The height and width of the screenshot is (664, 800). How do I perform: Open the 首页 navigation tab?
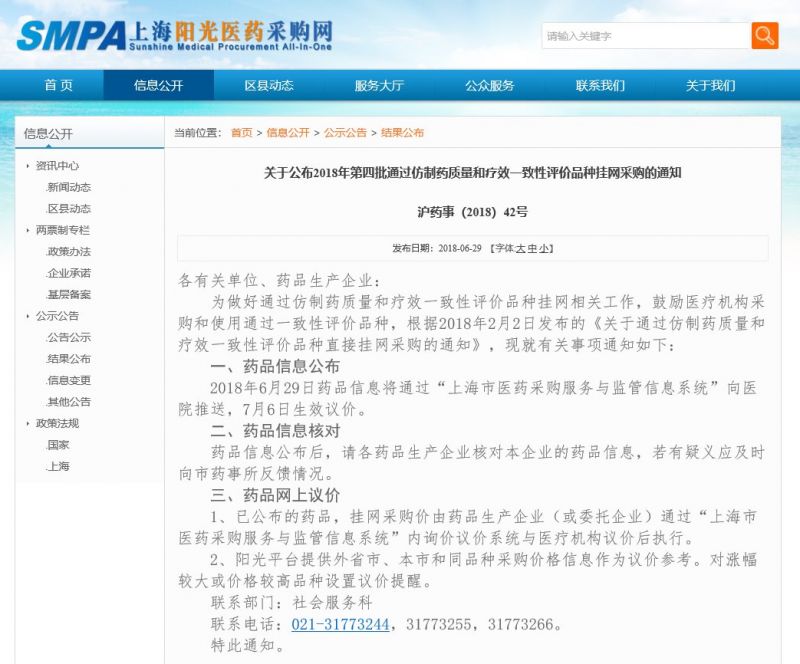[x=58, y=85]
